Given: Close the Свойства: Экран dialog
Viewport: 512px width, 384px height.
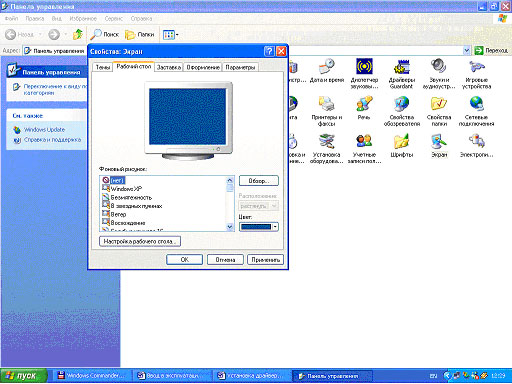Looking at the screenshot, I should (281, 51).
